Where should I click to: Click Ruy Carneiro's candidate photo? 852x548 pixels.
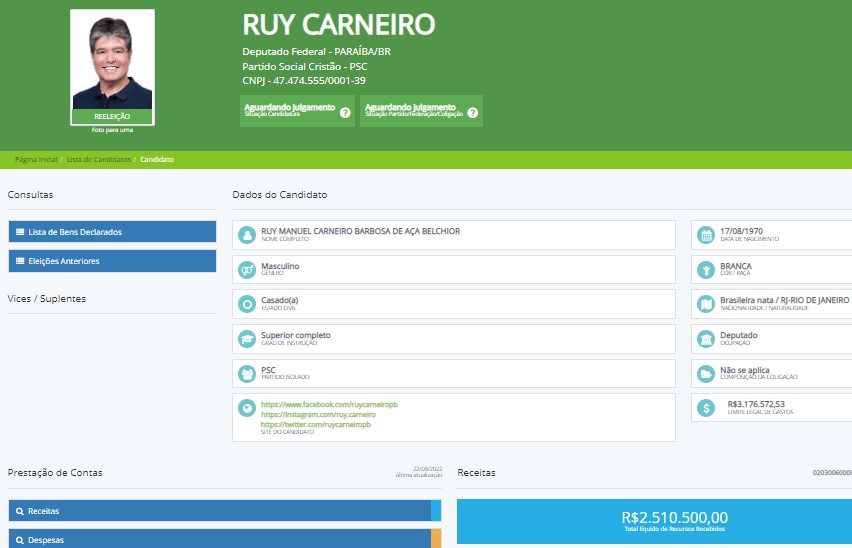click(112, 60)
